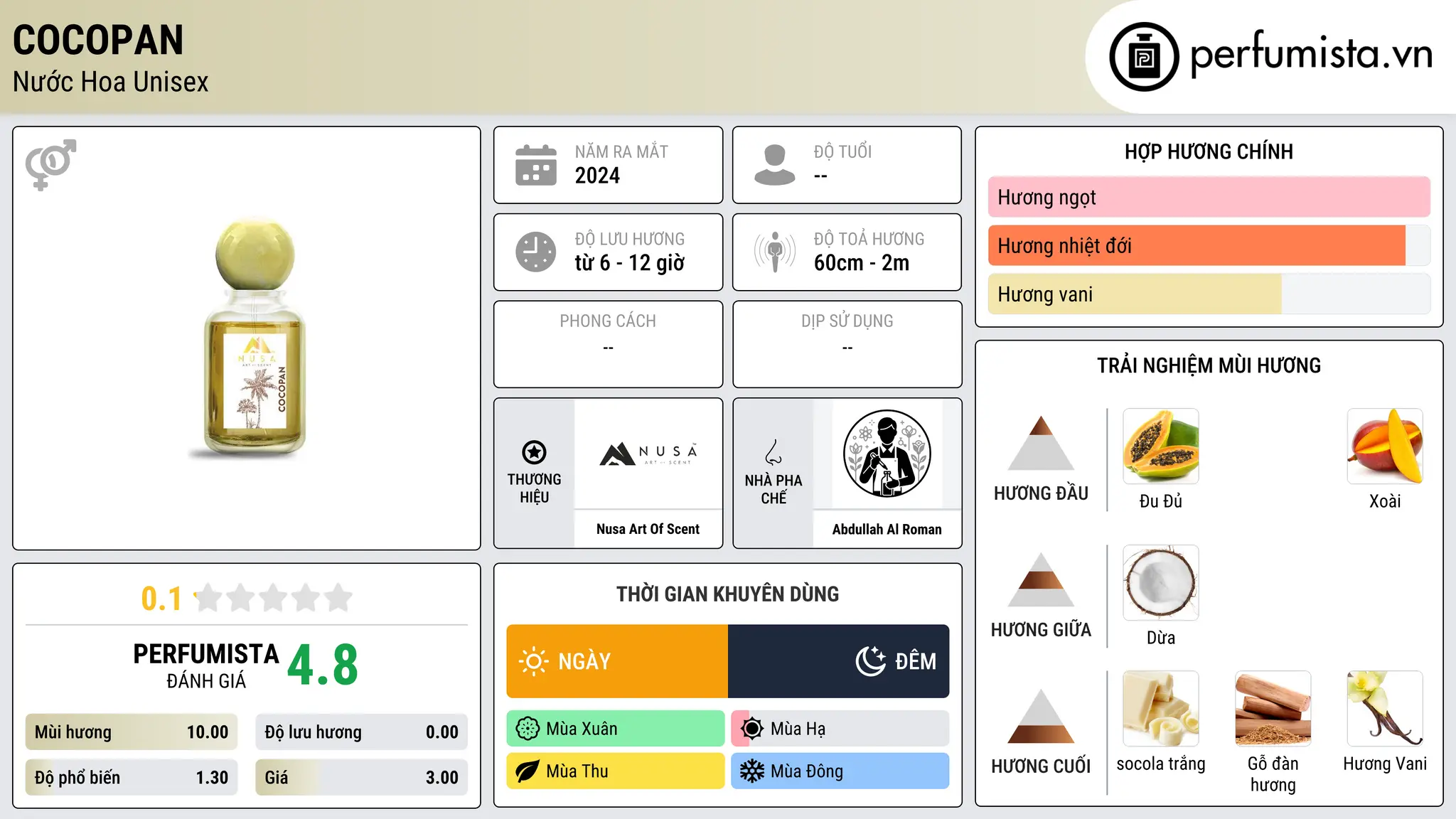Click the Thời gian khuyên dùng heading

click(x=728, y=594)
